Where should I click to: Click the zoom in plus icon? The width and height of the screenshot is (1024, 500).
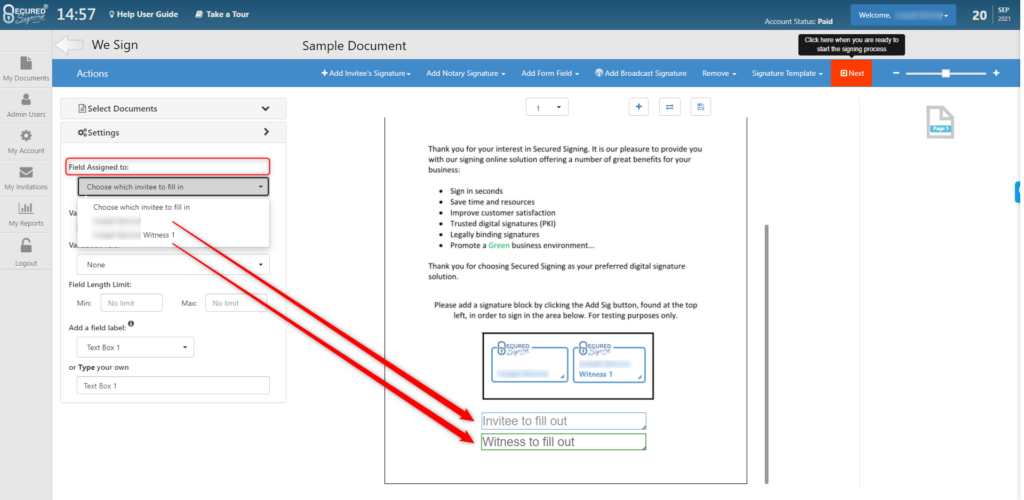(x=996, y=73)
